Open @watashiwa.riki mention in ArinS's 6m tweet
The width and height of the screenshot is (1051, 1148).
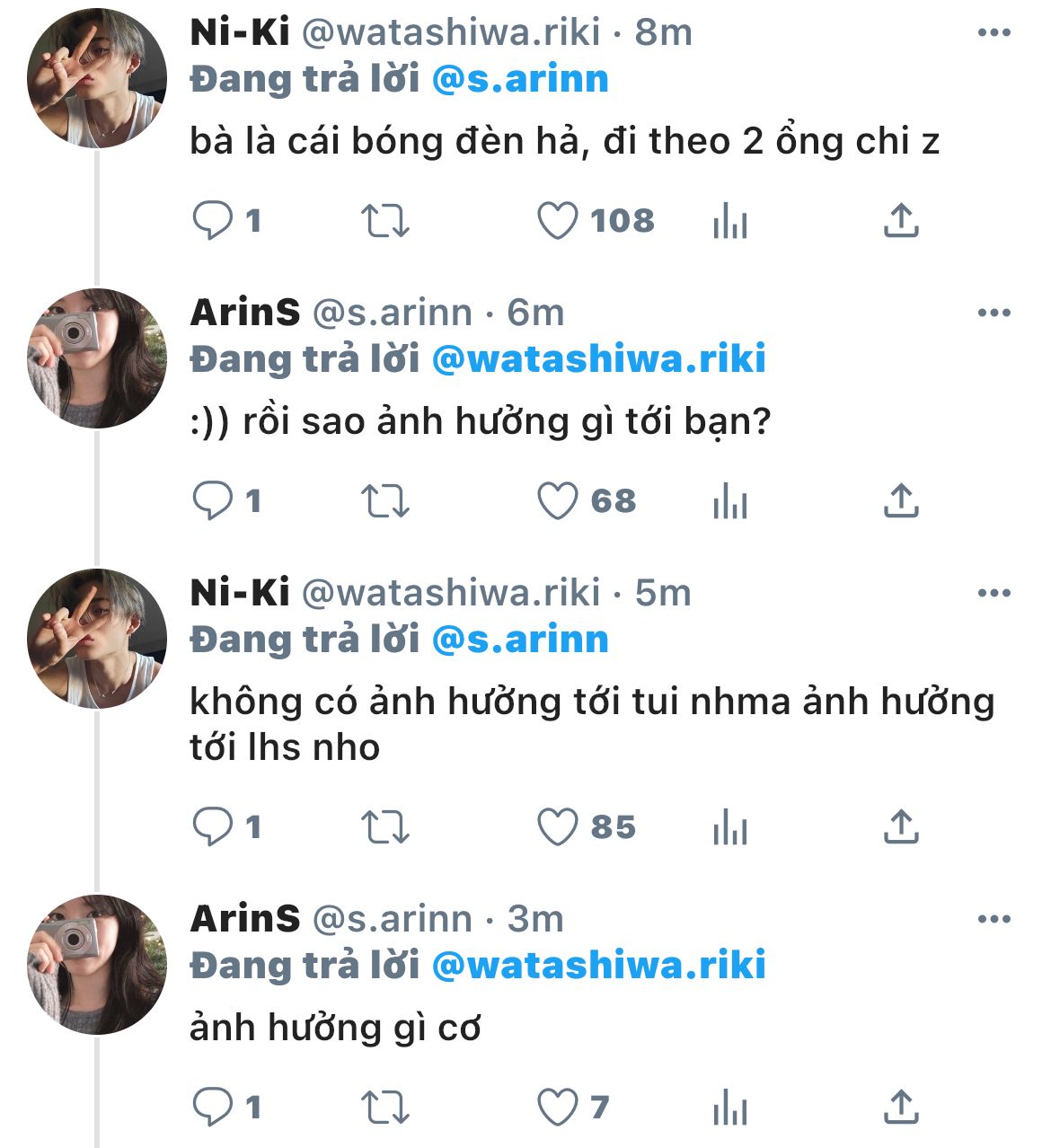[x=598, y=359]
